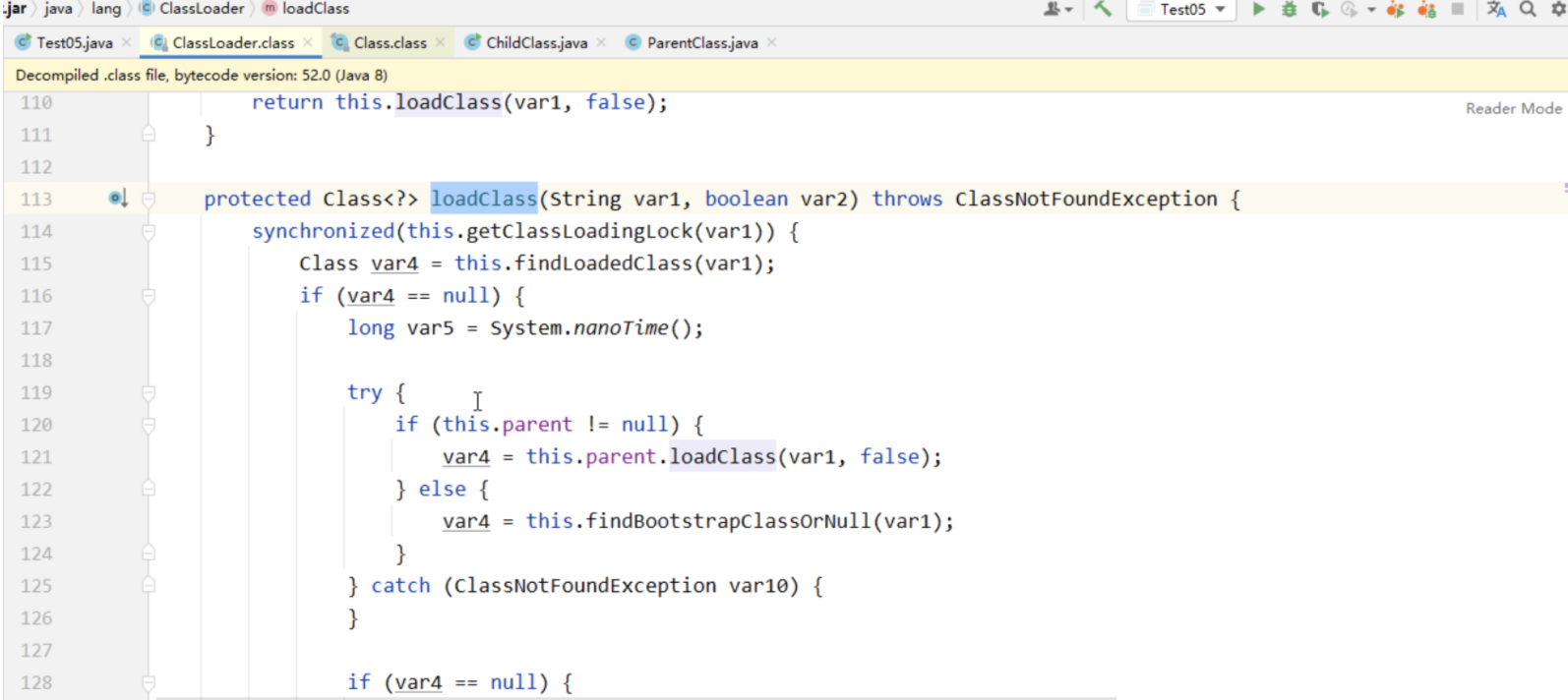Open Search Everywhere magnifier icon

[x=1528, y=9]
